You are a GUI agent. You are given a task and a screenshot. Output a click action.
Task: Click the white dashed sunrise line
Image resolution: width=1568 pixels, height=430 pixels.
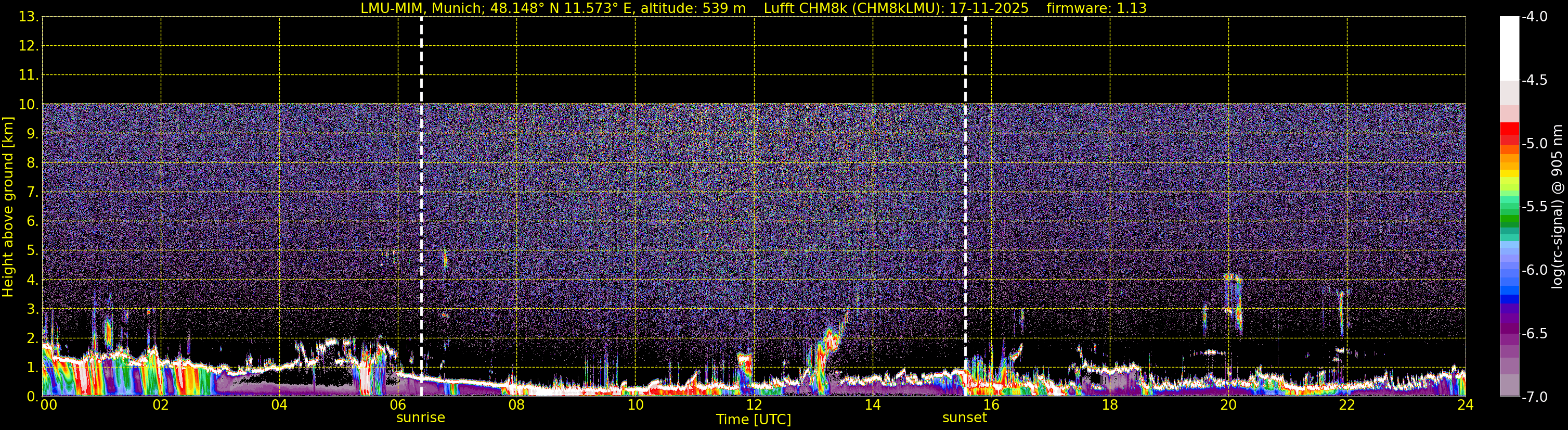pos(421,206)
